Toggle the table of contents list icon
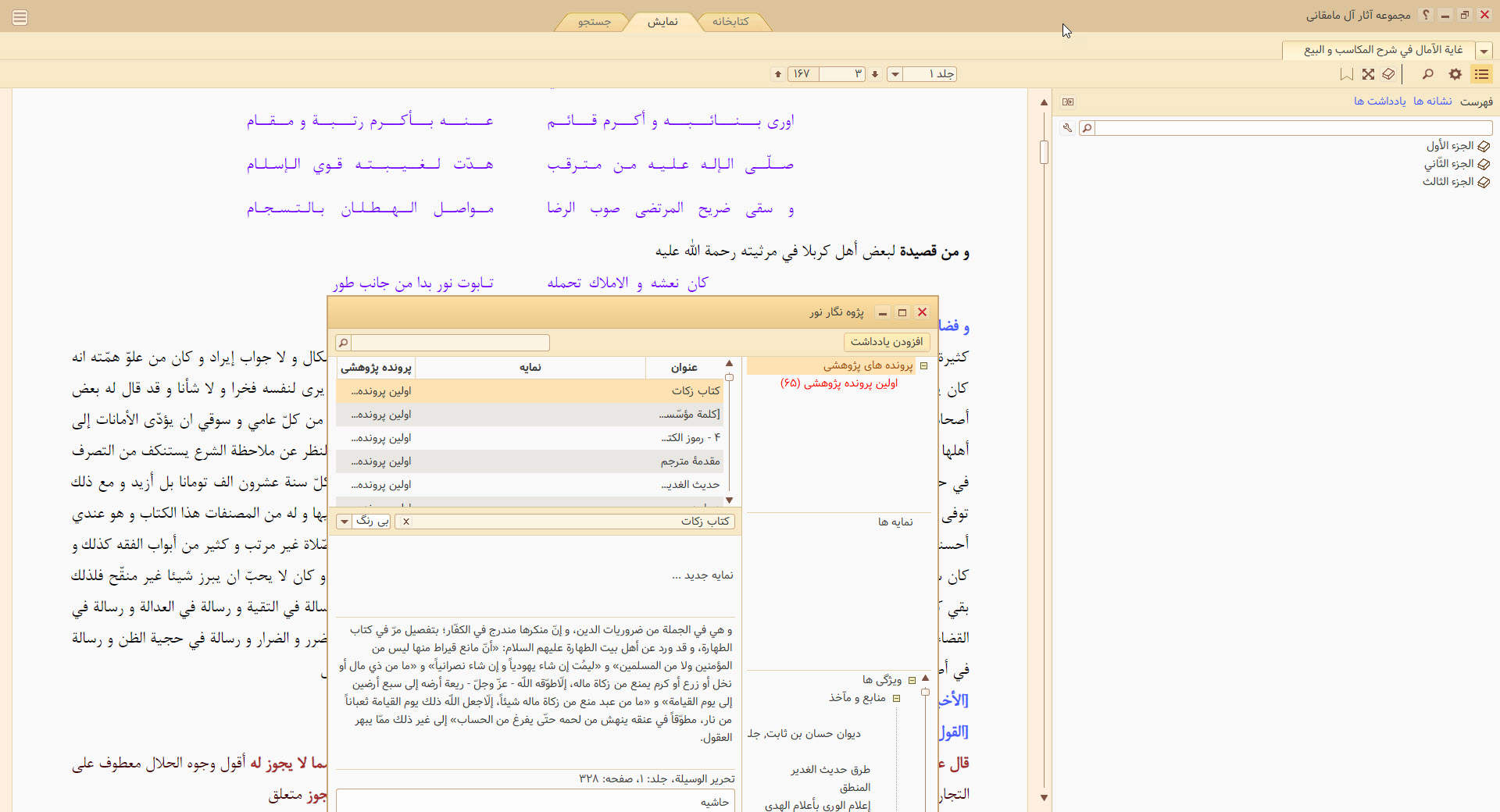Image resolution: width=1500 pixels, height=812 pixels. tap(1481, 74)
